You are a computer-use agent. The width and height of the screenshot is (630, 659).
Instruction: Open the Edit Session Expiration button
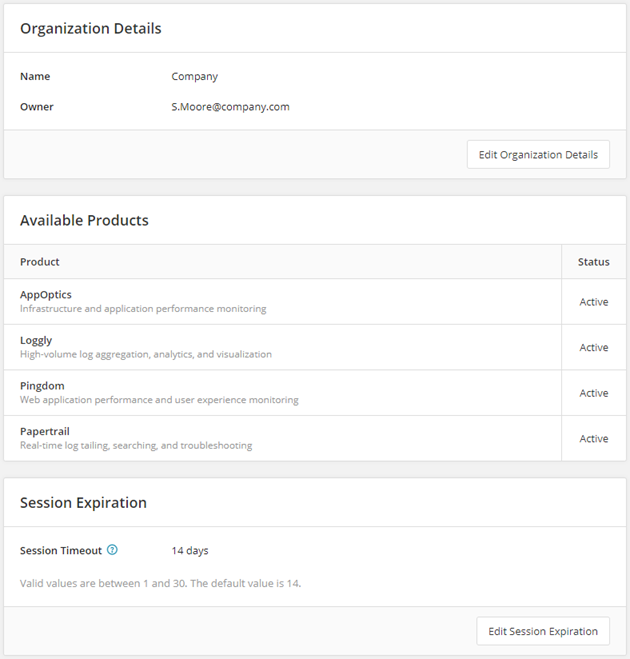[543, 631]
